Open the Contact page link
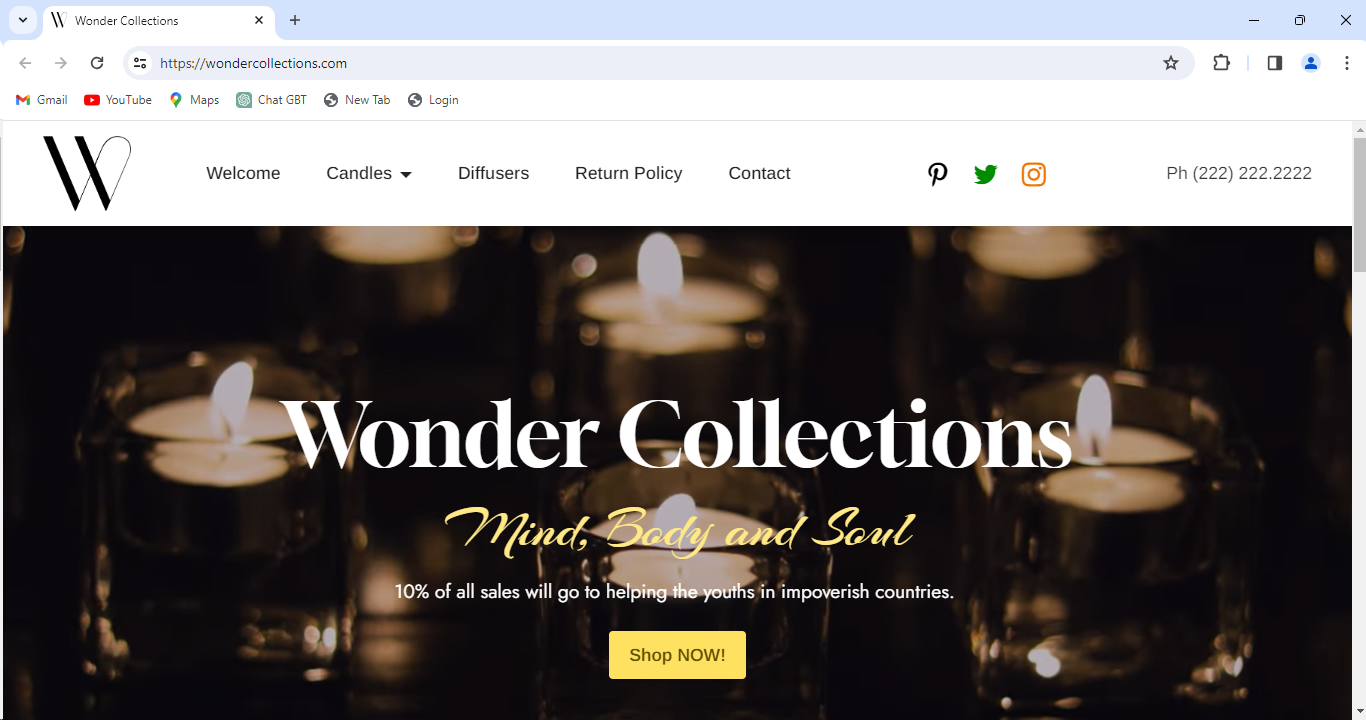This screenshot has height=720, width=1366. click(x=759, y=173)
